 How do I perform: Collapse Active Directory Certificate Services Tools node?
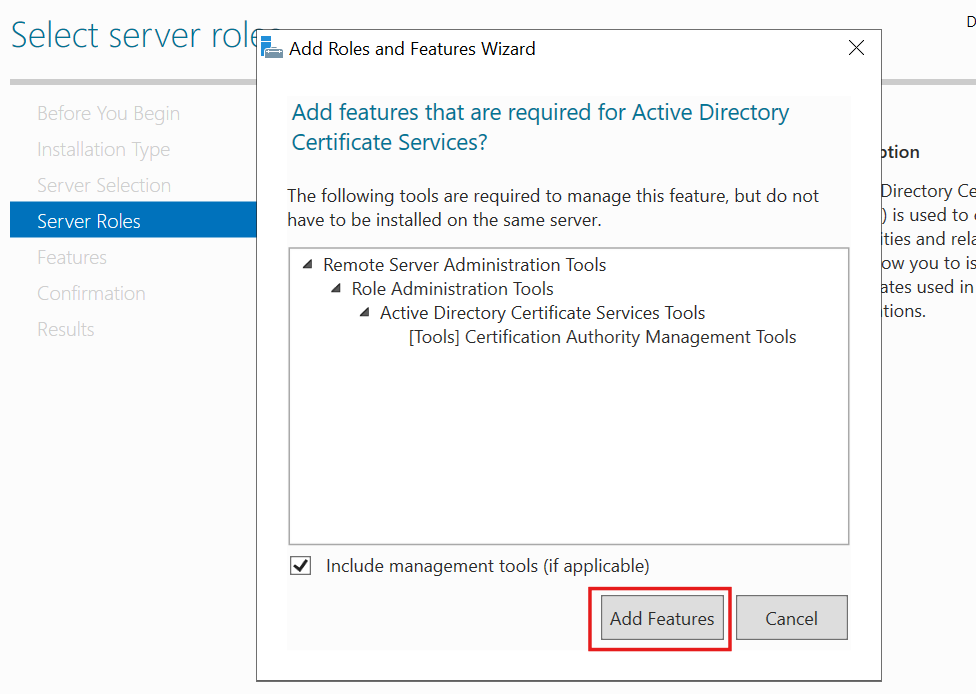[x=364, y=312]
